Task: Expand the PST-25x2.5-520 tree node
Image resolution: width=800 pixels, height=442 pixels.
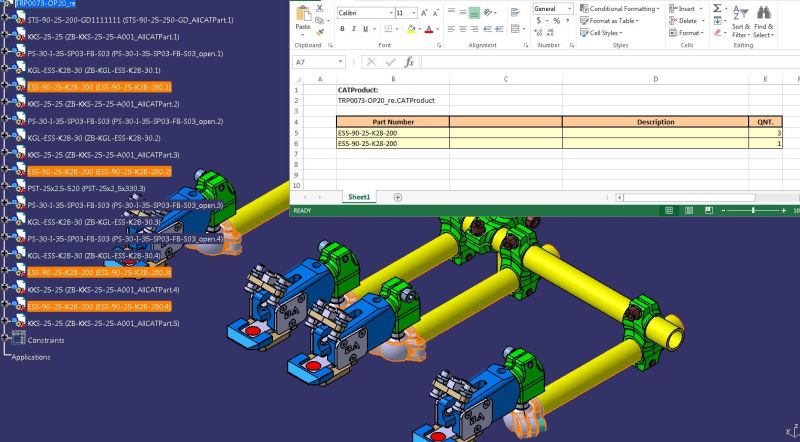Action: point(5,187)
